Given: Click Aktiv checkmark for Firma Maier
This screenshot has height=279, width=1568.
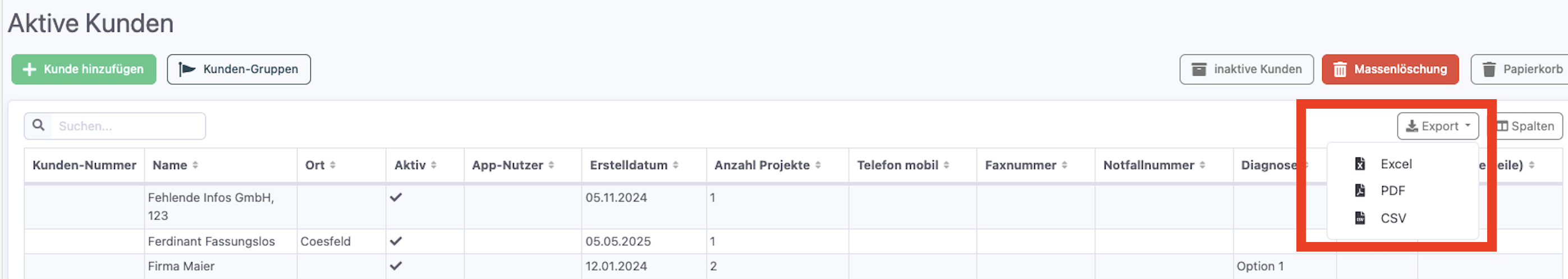Looking at the screenshot, I should tap(396, 266).
